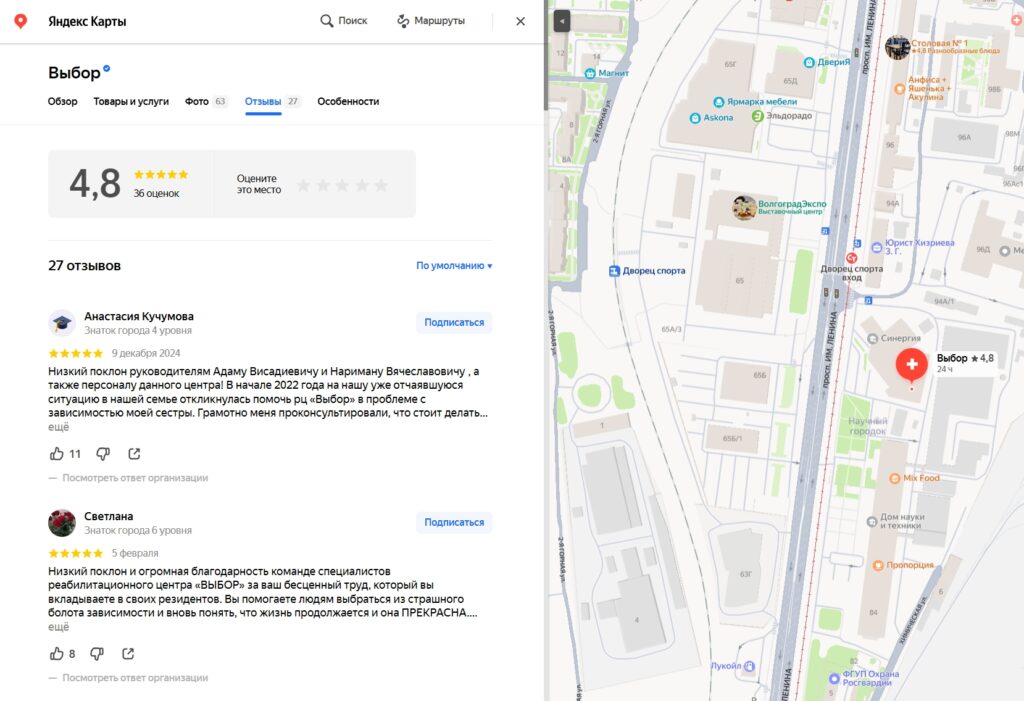Like Анастасия Кучумова's review
The image size is (1024, 701).
(57, 453)
